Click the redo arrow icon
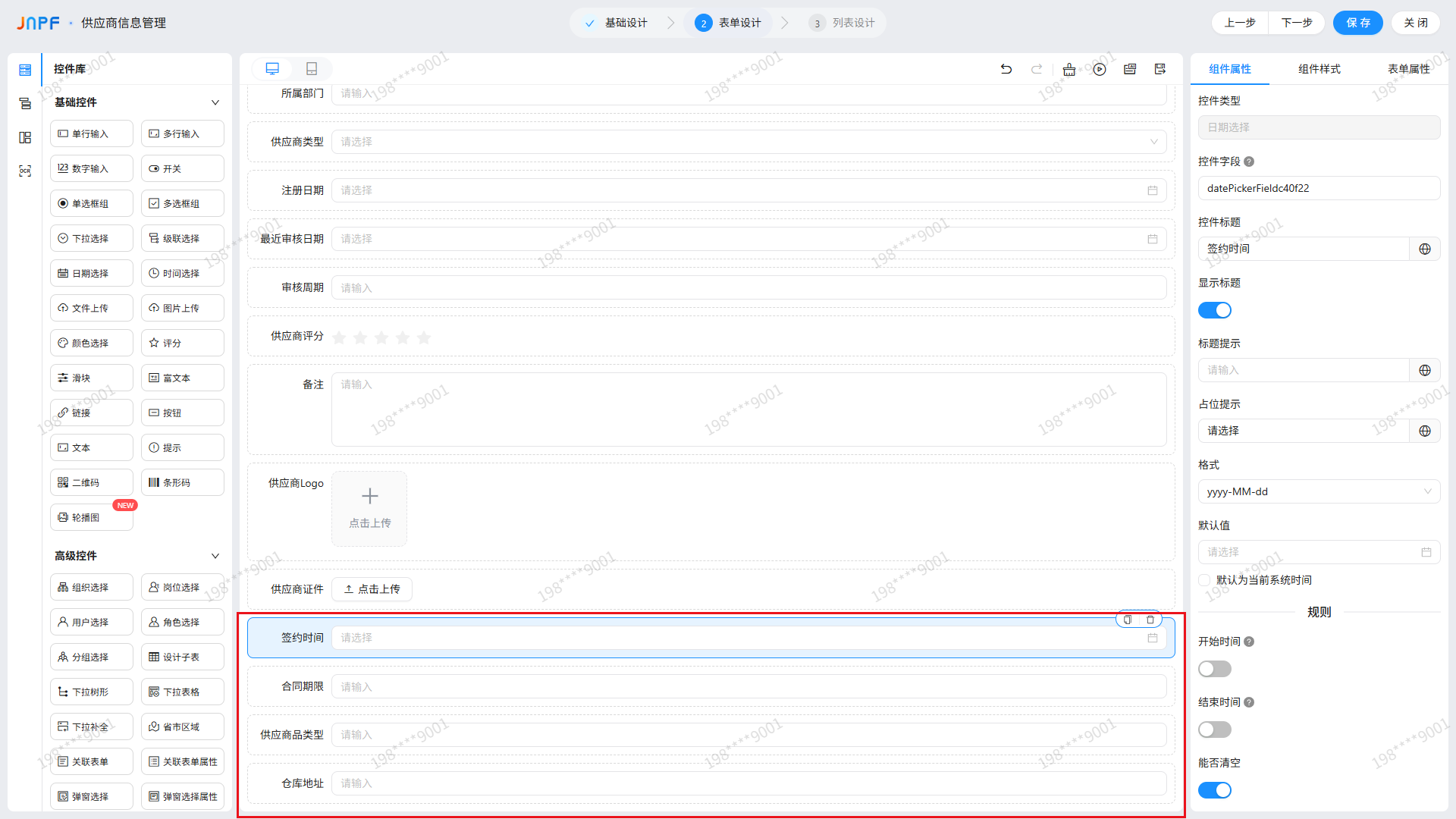The image size is (1456, 819). click(x=1037, y=69)
